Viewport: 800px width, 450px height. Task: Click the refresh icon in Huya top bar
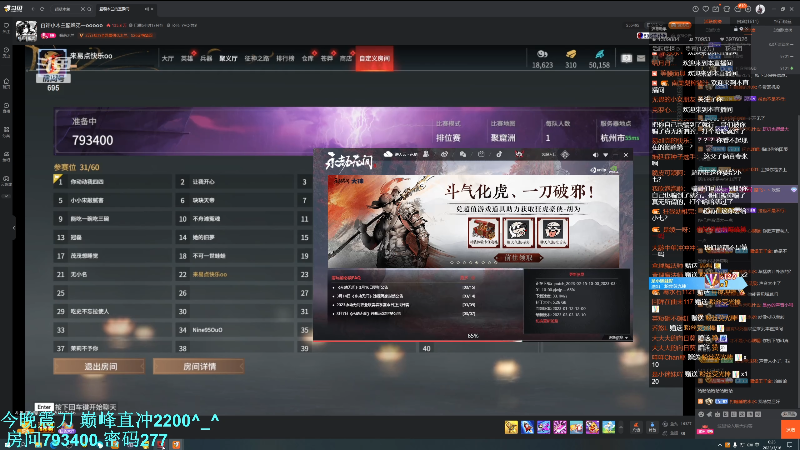(42, 9)
